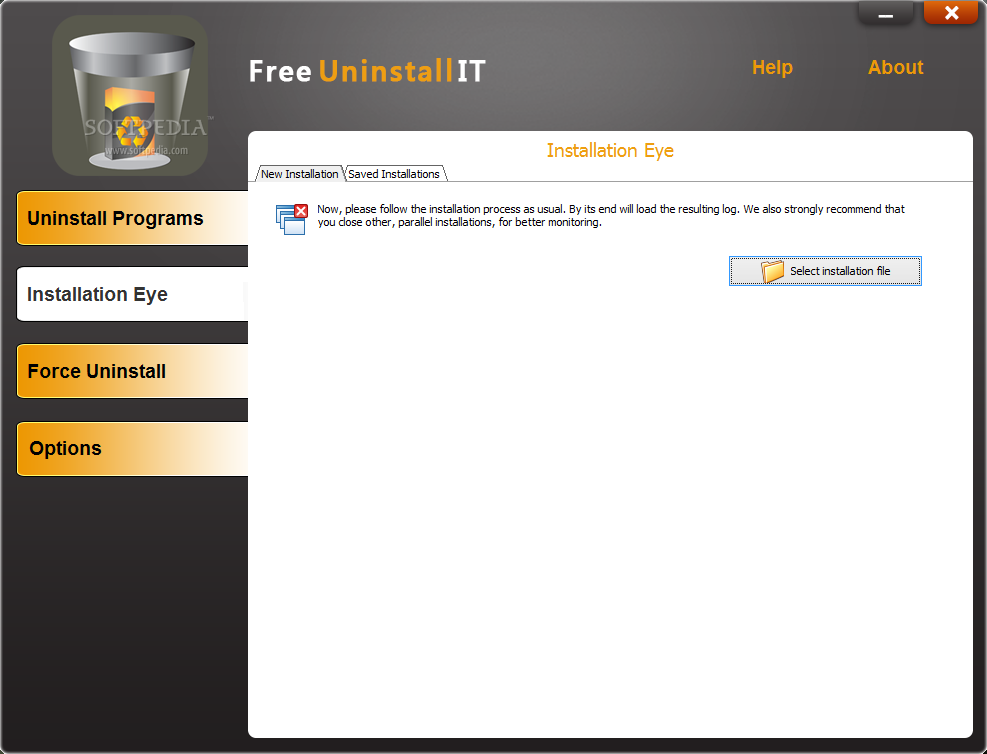
Task: Click the Free Uninstall It trash can logo
Action: [x=130, y=96]
